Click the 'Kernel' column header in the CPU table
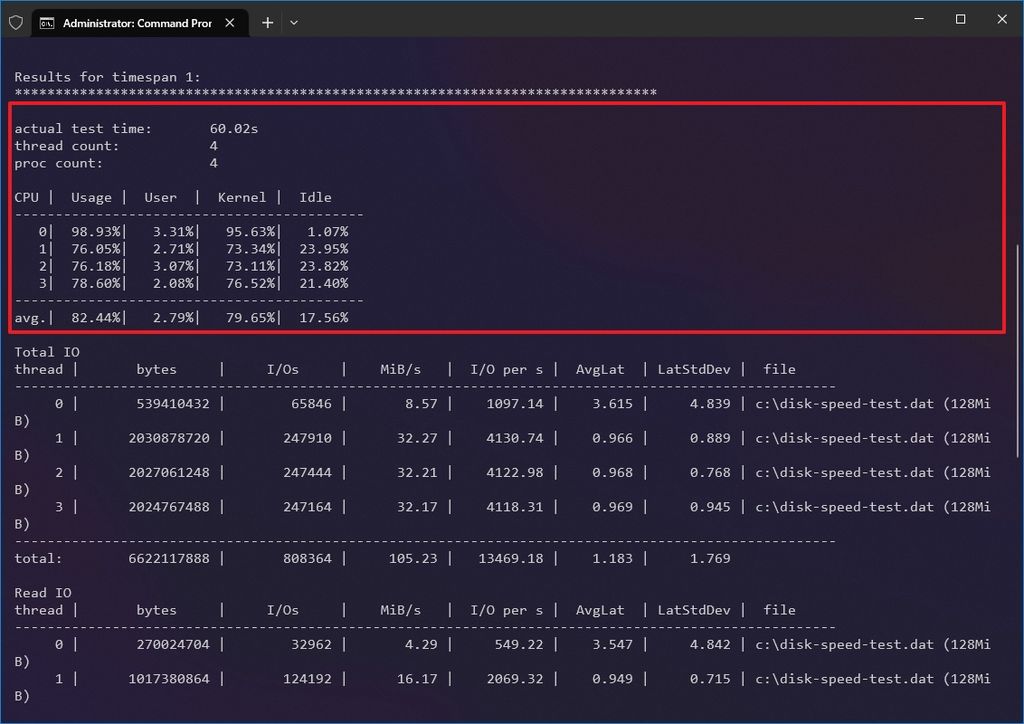 242,197
